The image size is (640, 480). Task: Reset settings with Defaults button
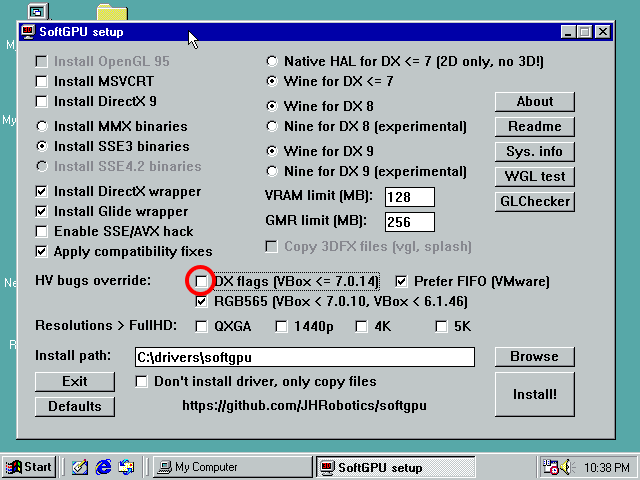click(x=75, y=407)
